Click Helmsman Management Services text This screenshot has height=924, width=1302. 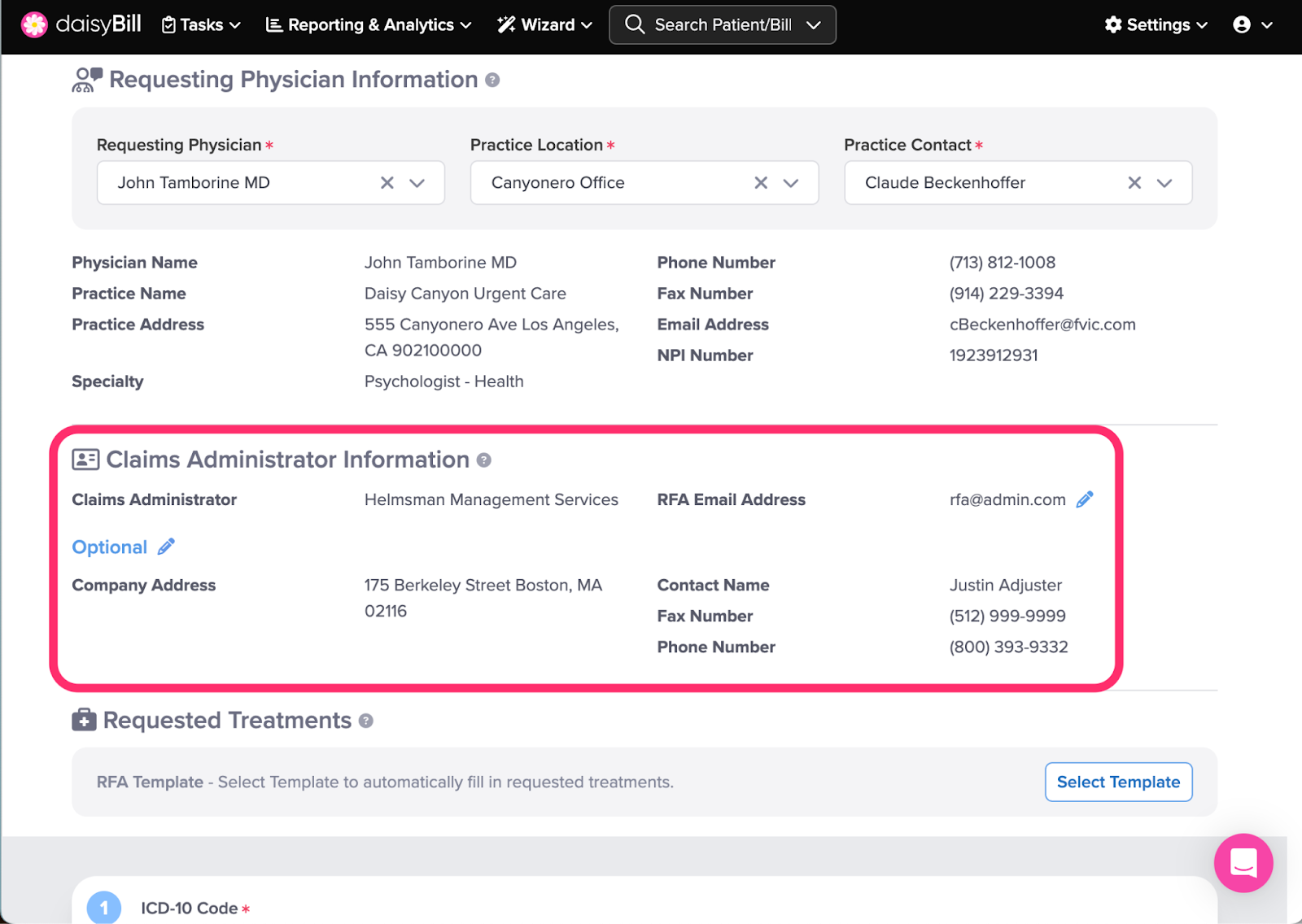coord(492,499)
